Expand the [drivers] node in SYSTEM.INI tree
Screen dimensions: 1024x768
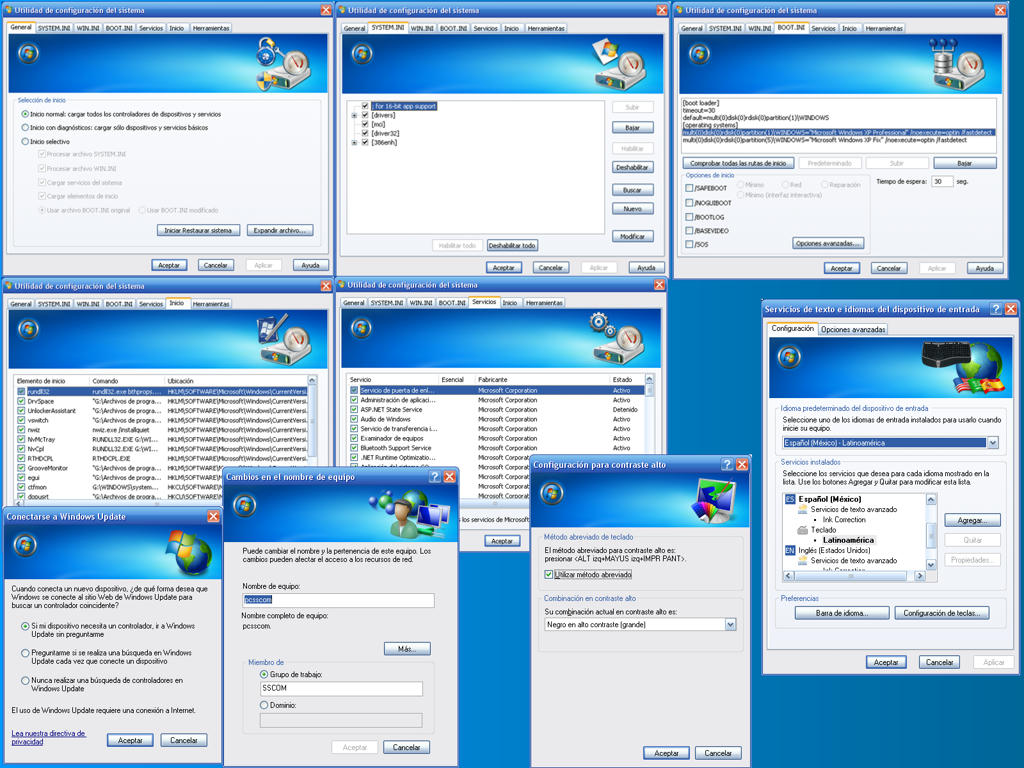(355, 116)
